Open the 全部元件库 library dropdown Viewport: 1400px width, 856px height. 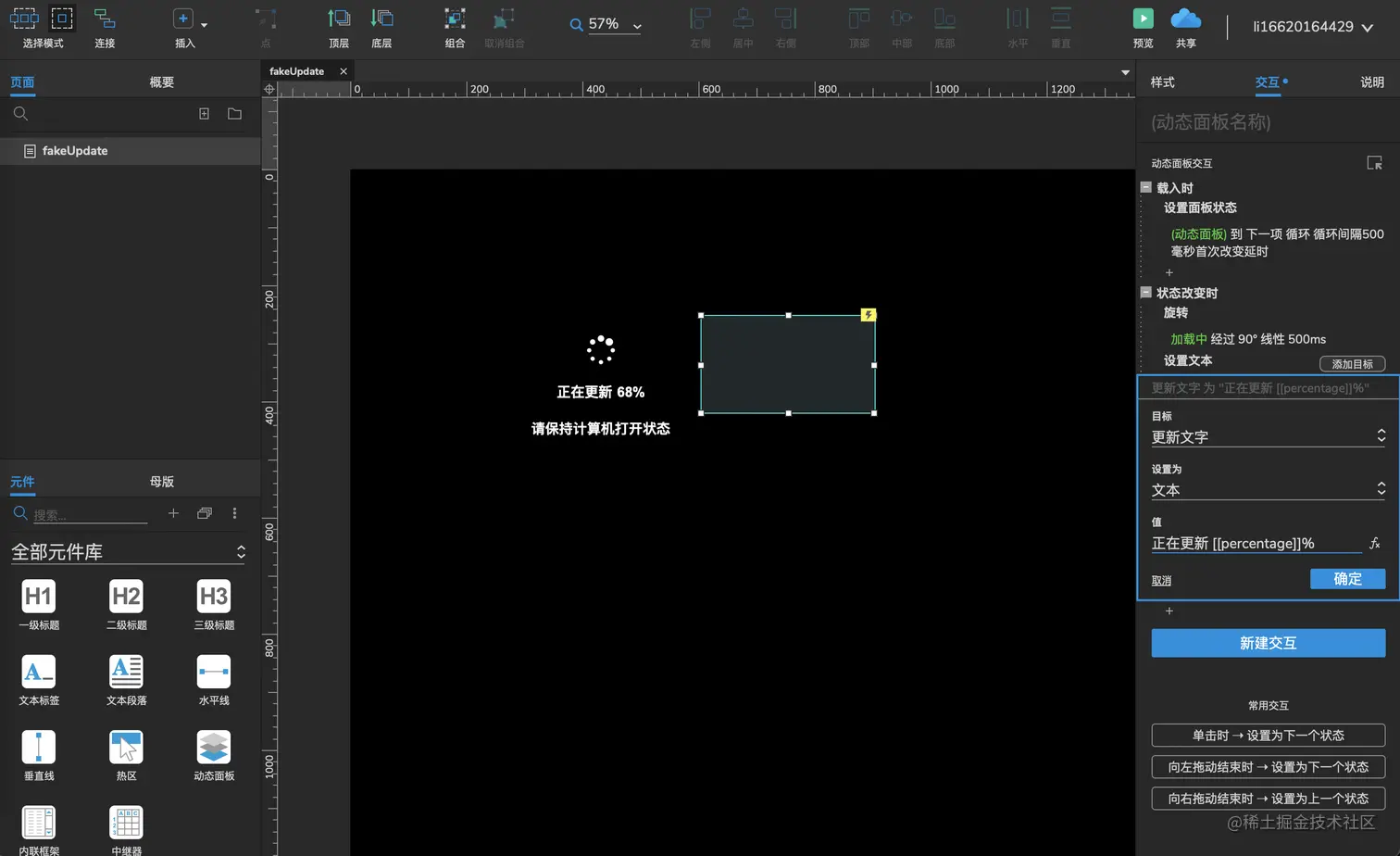click(x=128, y=552)
